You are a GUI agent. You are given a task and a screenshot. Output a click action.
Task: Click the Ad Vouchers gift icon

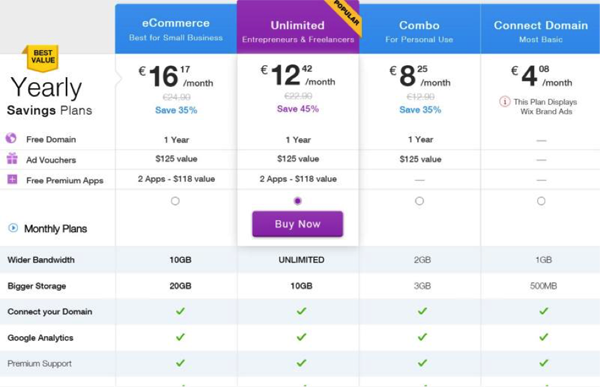12,158
